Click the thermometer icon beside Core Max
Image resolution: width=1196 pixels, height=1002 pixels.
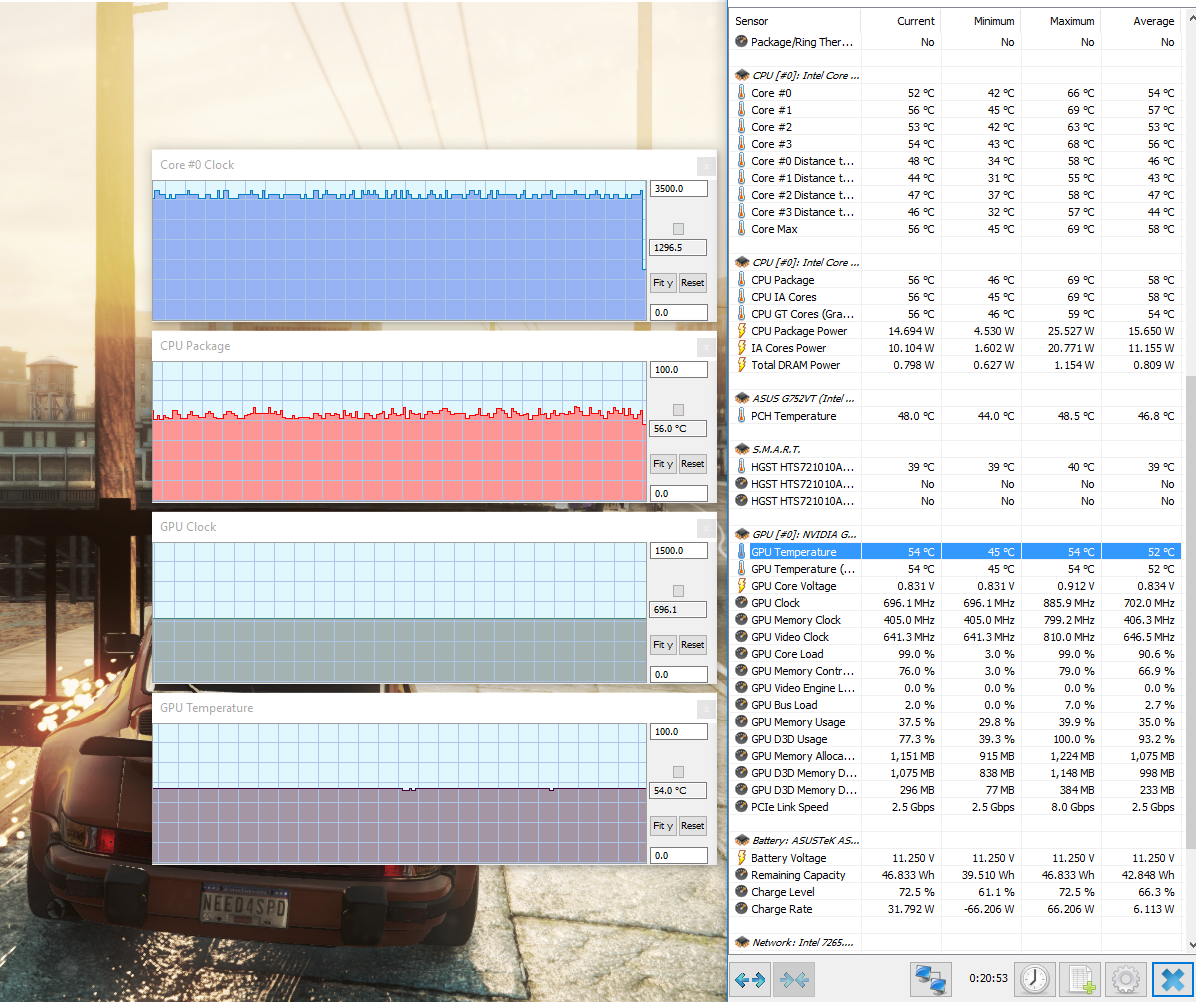click(741, 229)
